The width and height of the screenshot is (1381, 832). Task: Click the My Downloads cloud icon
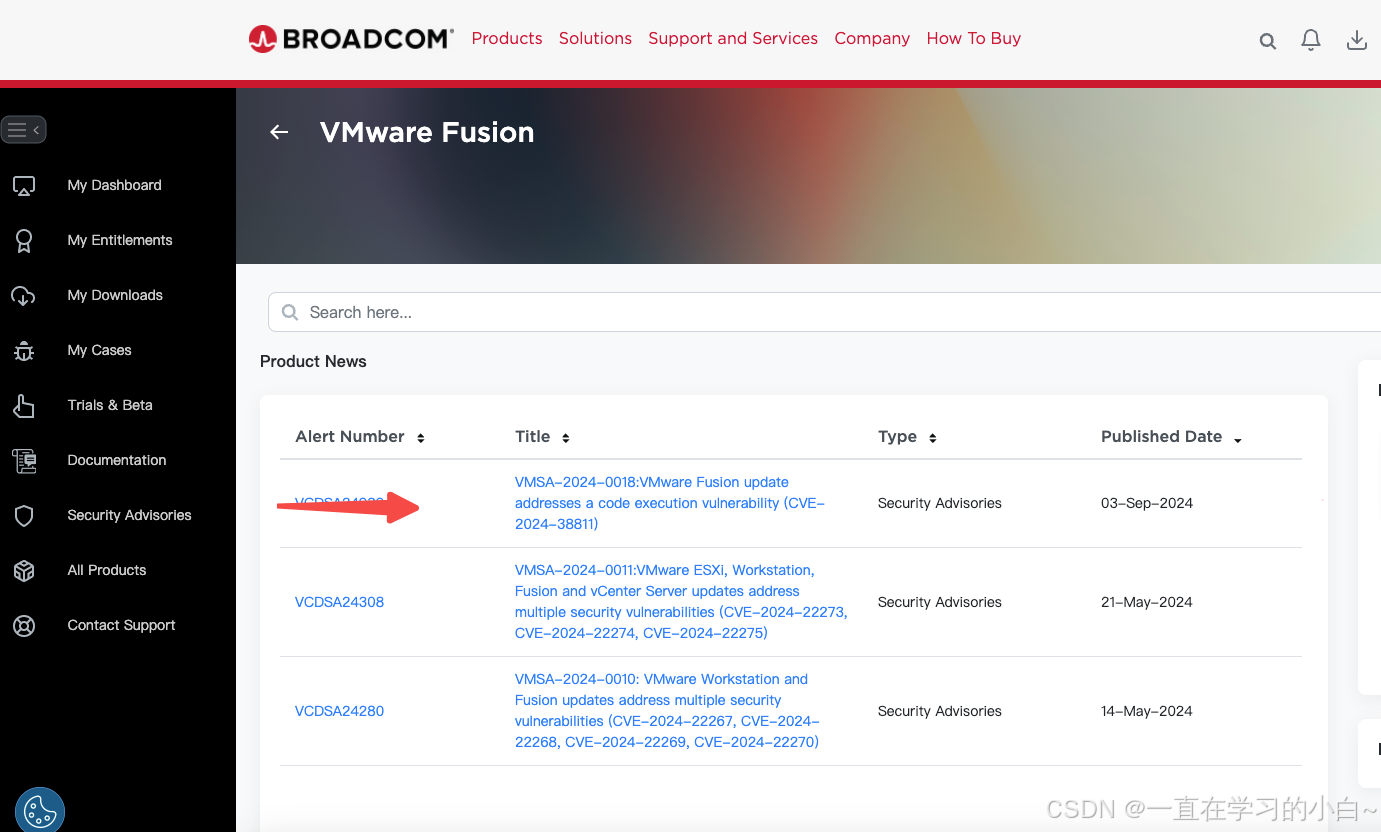pos(24,296)
